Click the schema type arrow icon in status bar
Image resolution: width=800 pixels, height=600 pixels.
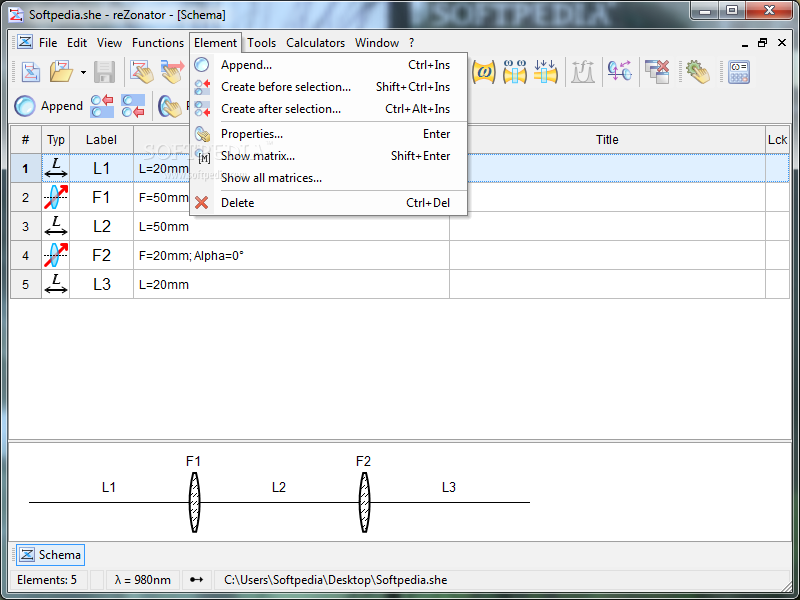[x=196, y=580]
